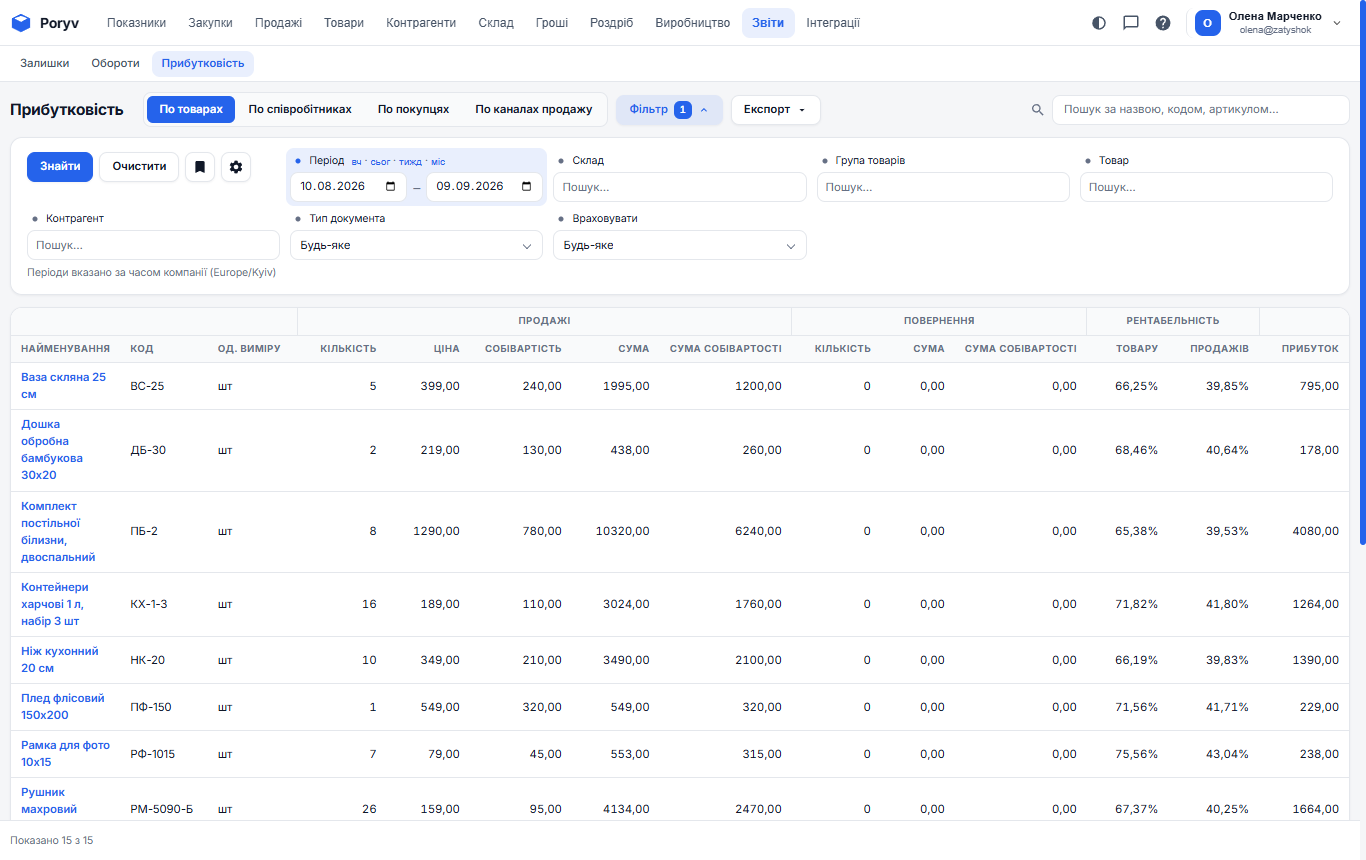Set period shortcut to тижд
This screenshot has height=860, width=1366.
410,161
